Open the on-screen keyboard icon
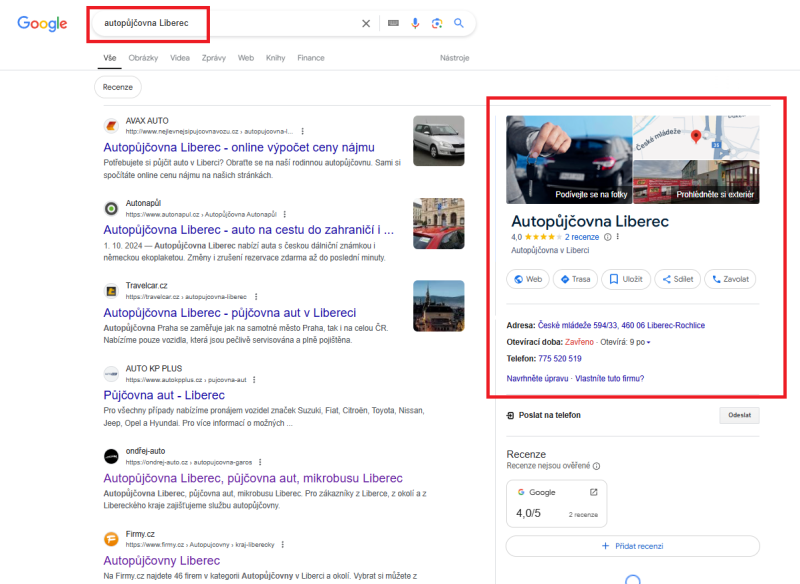The height and width of the screenshot is (584, 800). click(393, 23)
